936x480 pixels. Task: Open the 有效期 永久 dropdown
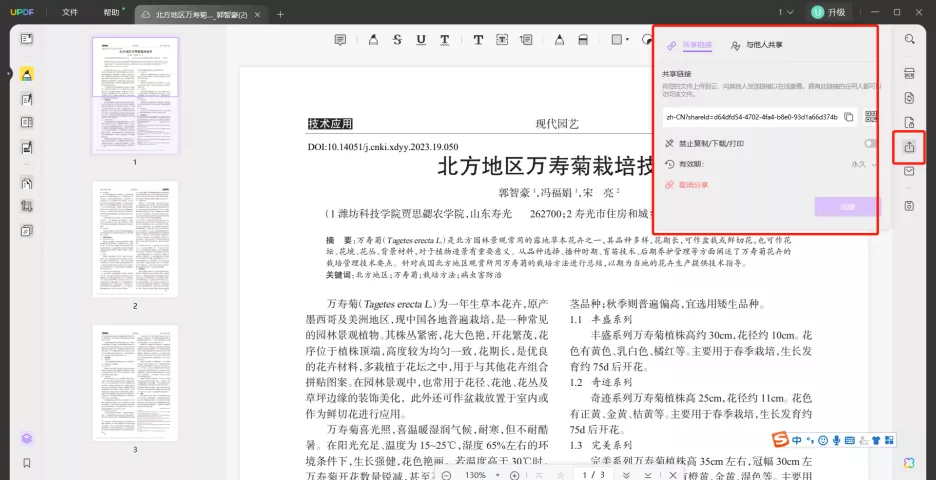(x=864, y=164)
